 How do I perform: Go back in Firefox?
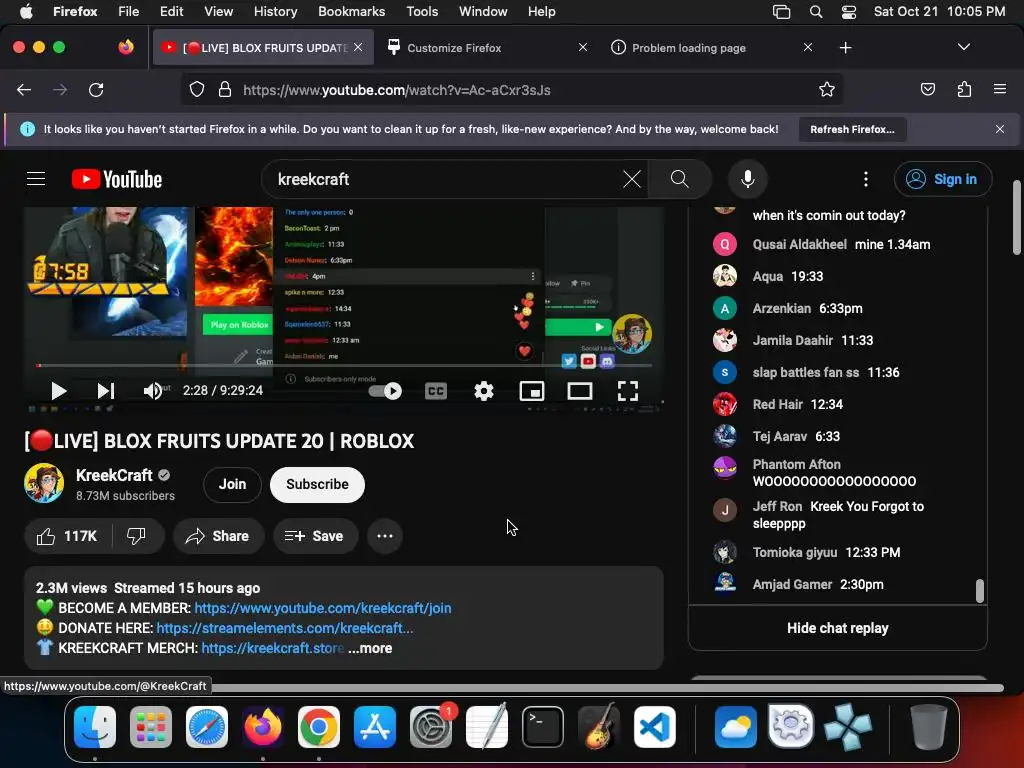click(24, 89)
